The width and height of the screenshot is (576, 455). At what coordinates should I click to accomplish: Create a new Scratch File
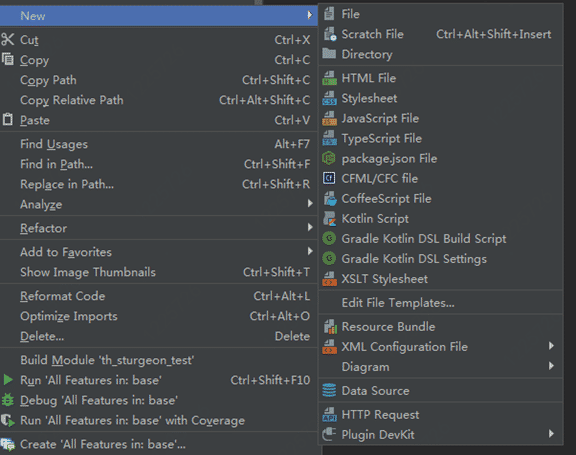[440, 34]
